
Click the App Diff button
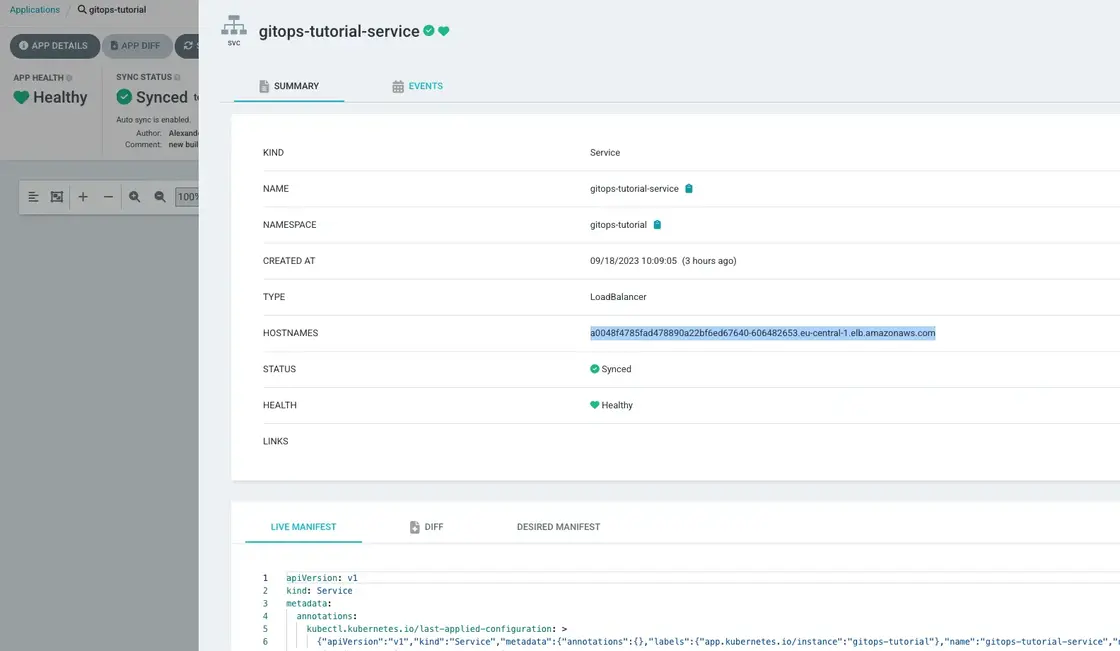pos(136,46)
